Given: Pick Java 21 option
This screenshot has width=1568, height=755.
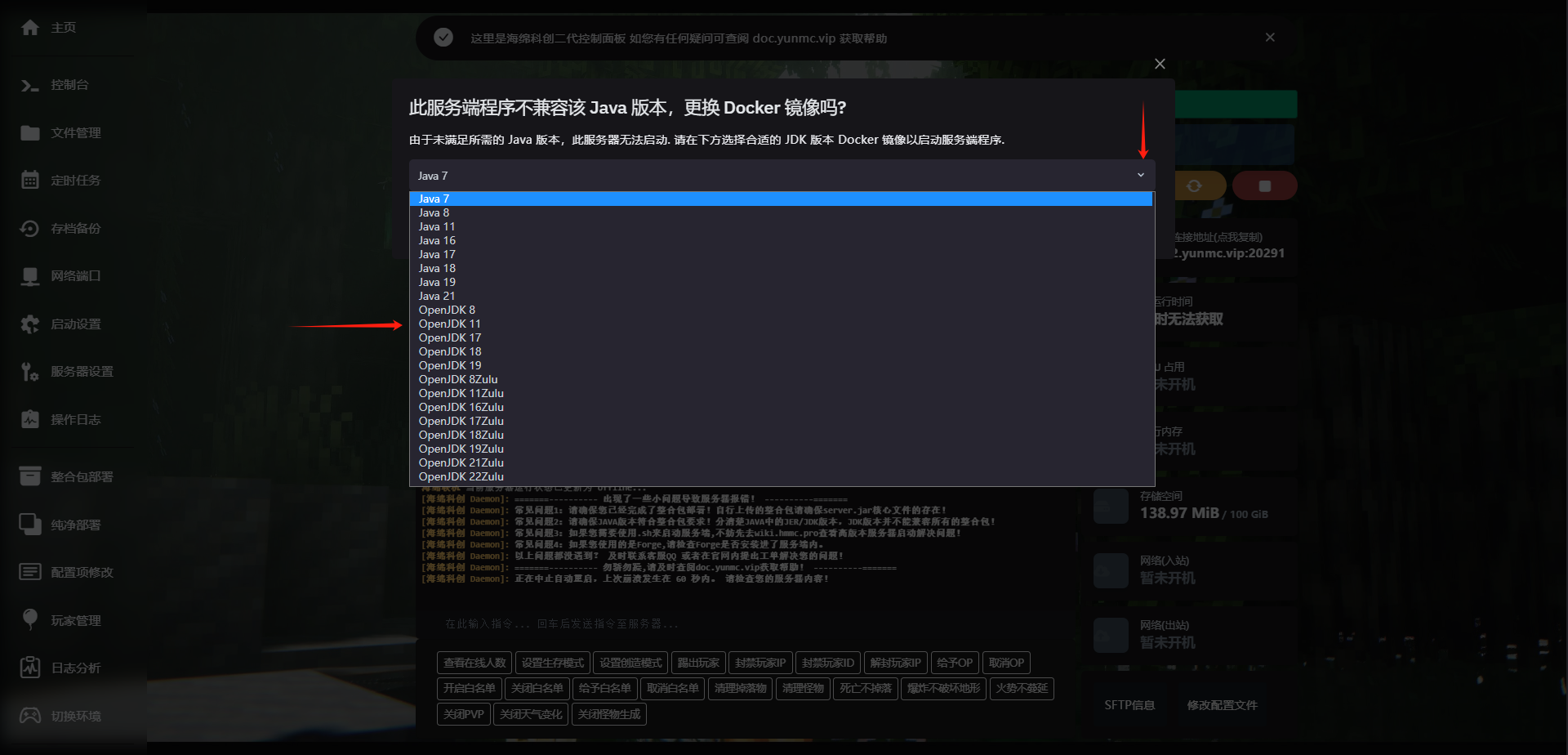Looking at the screenshot, I should coord(781,296).
